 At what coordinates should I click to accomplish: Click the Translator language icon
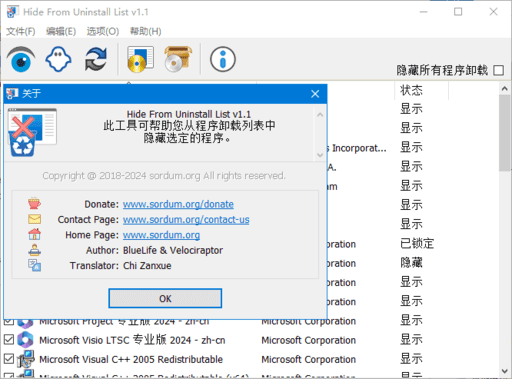[x=34, y=265]
